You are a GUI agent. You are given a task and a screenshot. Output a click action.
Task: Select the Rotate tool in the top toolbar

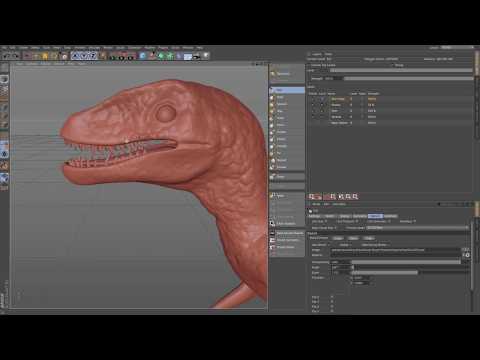pos(53,56)
